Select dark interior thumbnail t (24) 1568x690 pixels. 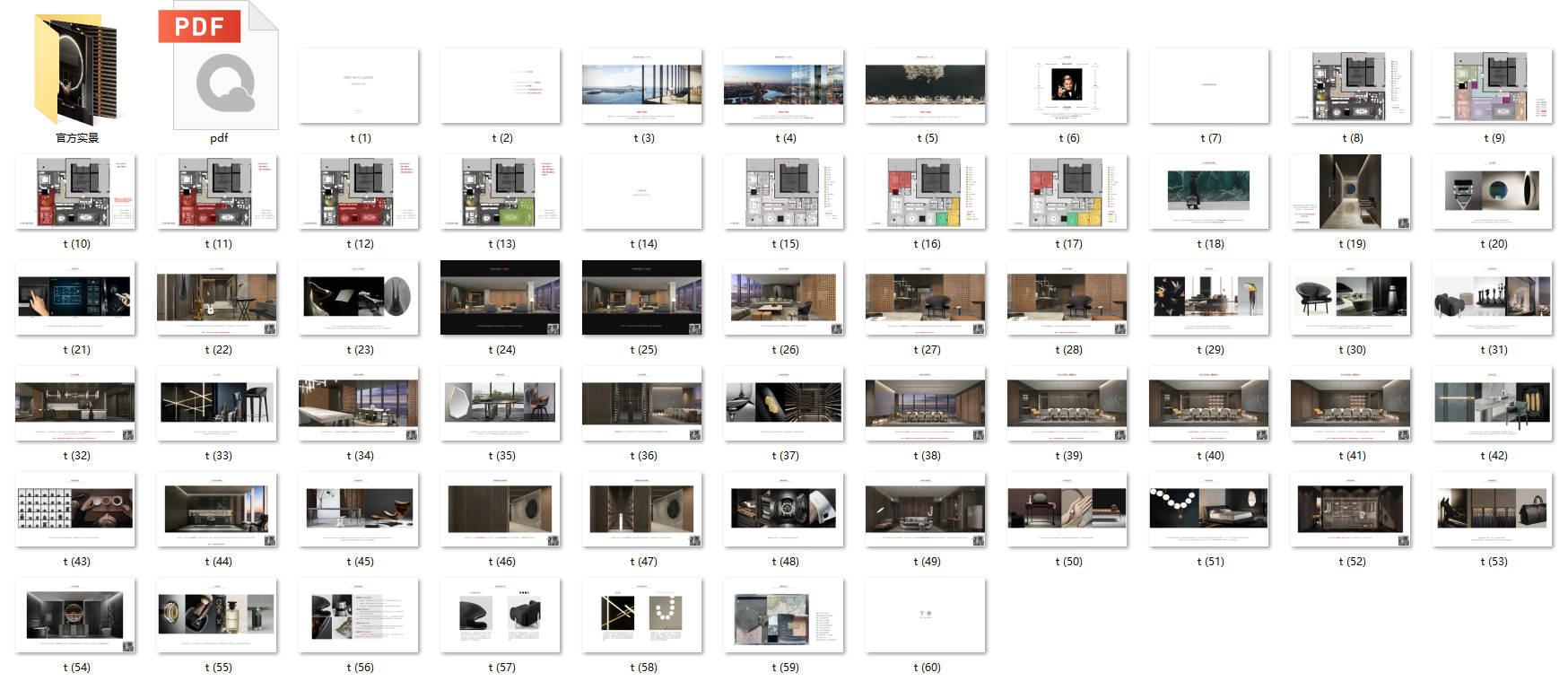pos(501,298)
